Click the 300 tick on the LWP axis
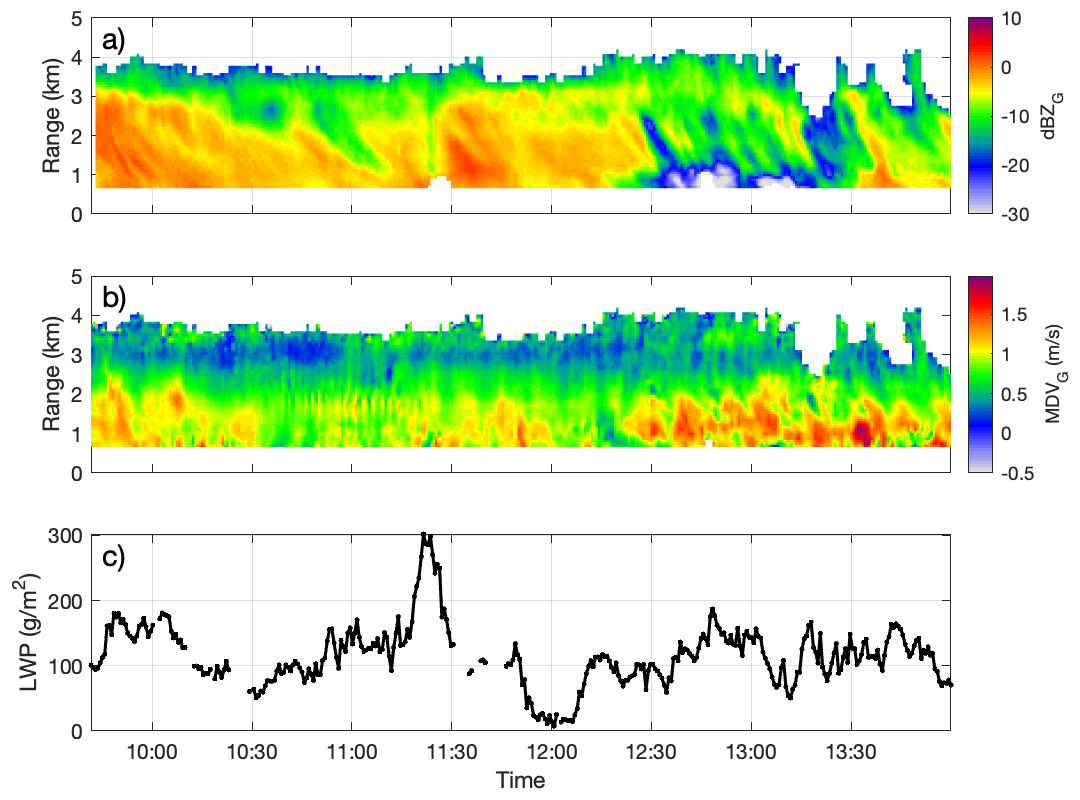This screenshot has width=1080, height=800. coord(68,535)
